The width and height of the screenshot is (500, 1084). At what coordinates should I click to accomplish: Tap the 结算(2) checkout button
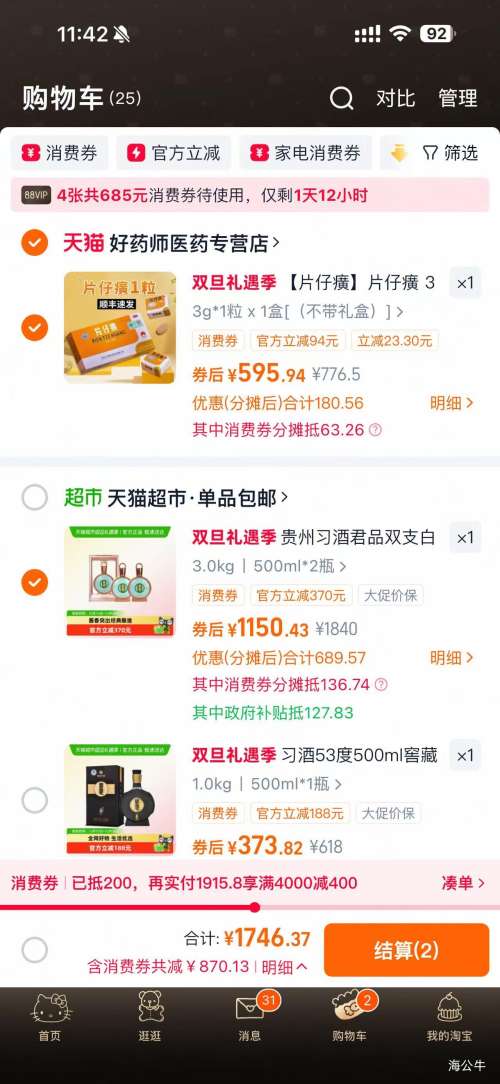(407, 950)
